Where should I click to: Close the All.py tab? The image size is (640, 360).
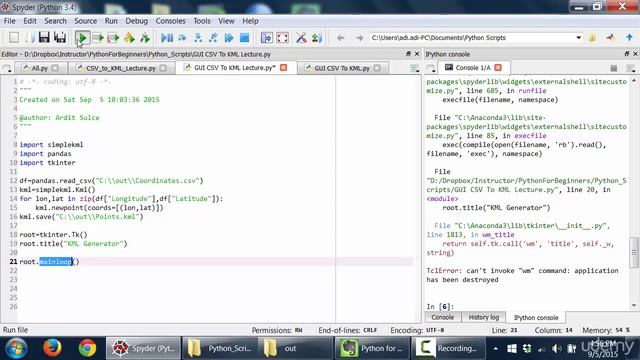55,68
